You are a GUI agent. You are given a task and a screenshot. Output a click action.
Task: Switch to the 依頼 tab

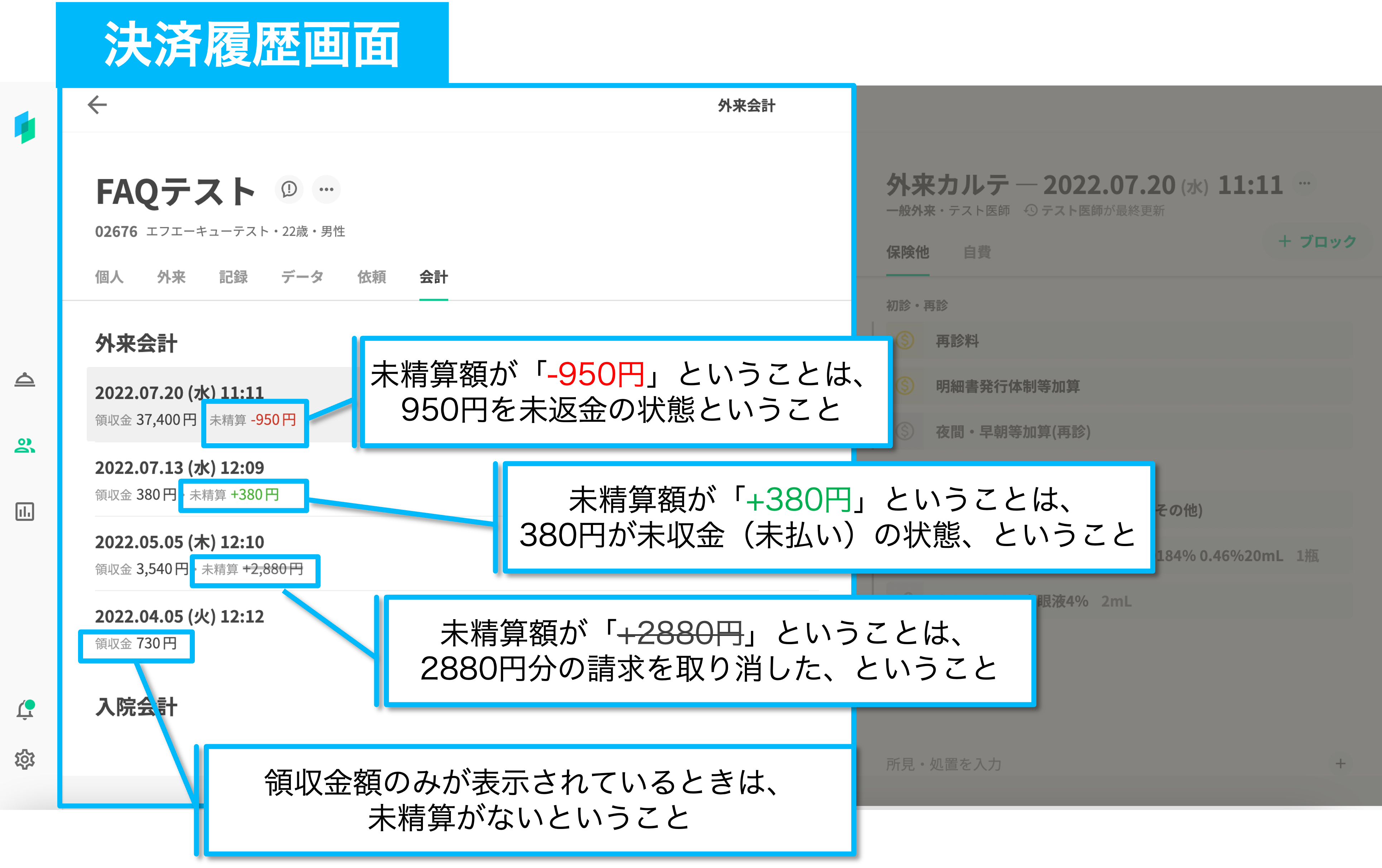click(x=371, y=277)
